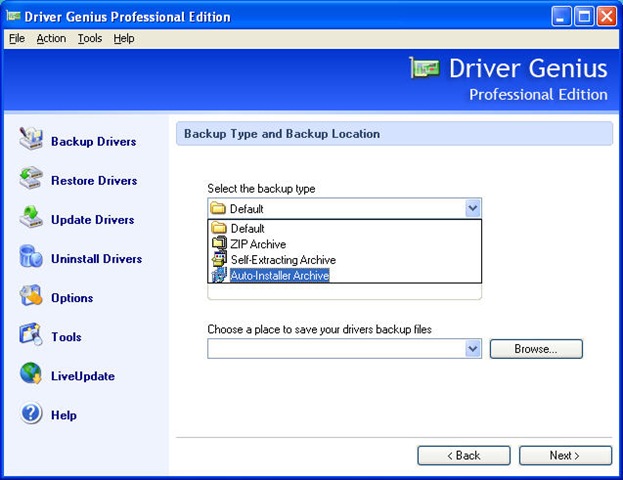This screenshot has width=623, height=480.
Task: Choose ZIP Archive backup type
Action: click(x=344, y=244)
